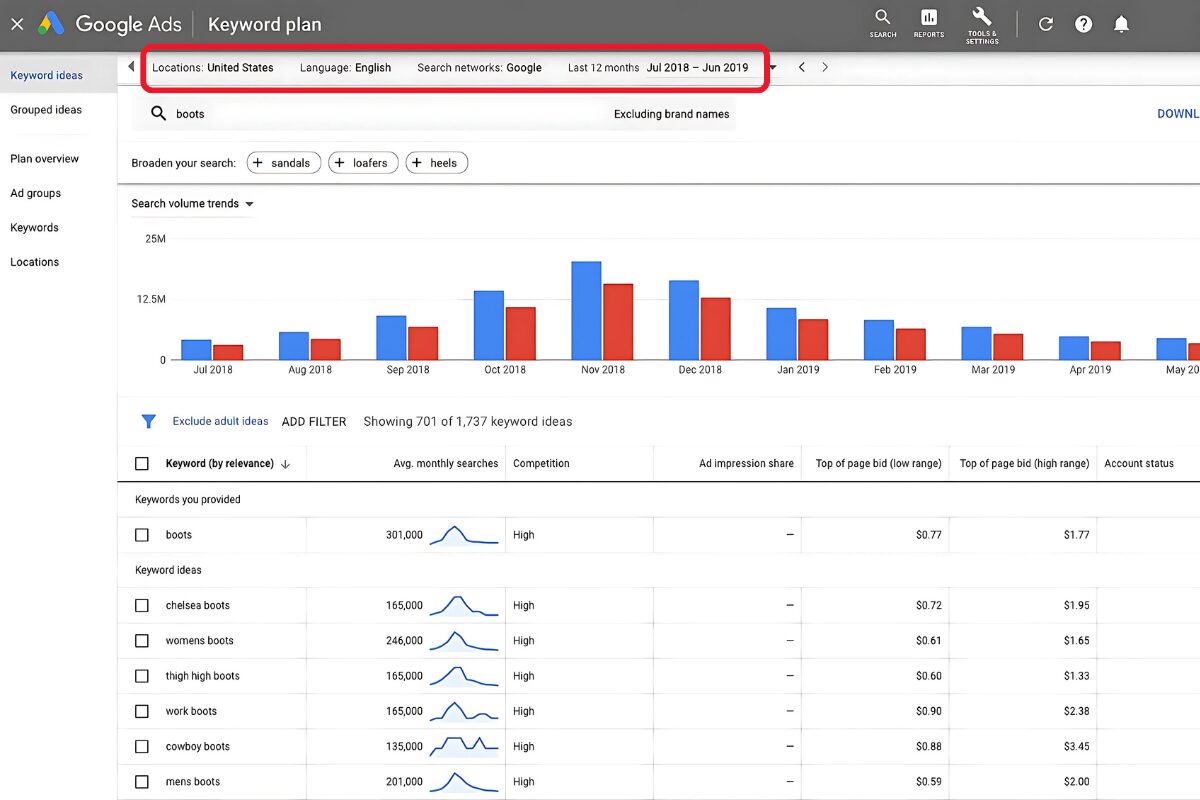Open the date range dropdown arrow
Screen dimensions: 1200x800
[x=773, y=68]
